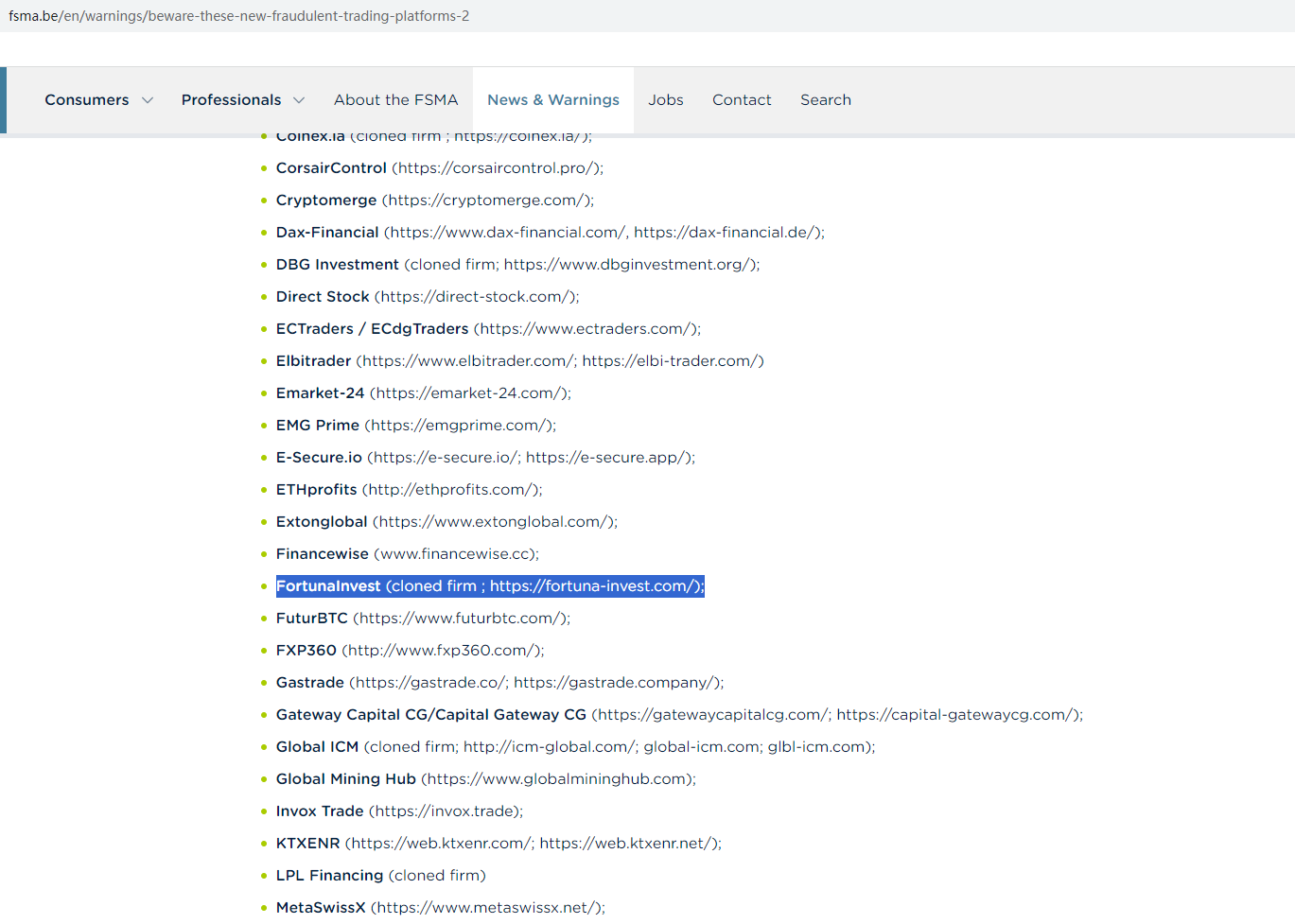The image size is (1295, 924).
Task: Open the Consumers navigation item
Action: 87,100
